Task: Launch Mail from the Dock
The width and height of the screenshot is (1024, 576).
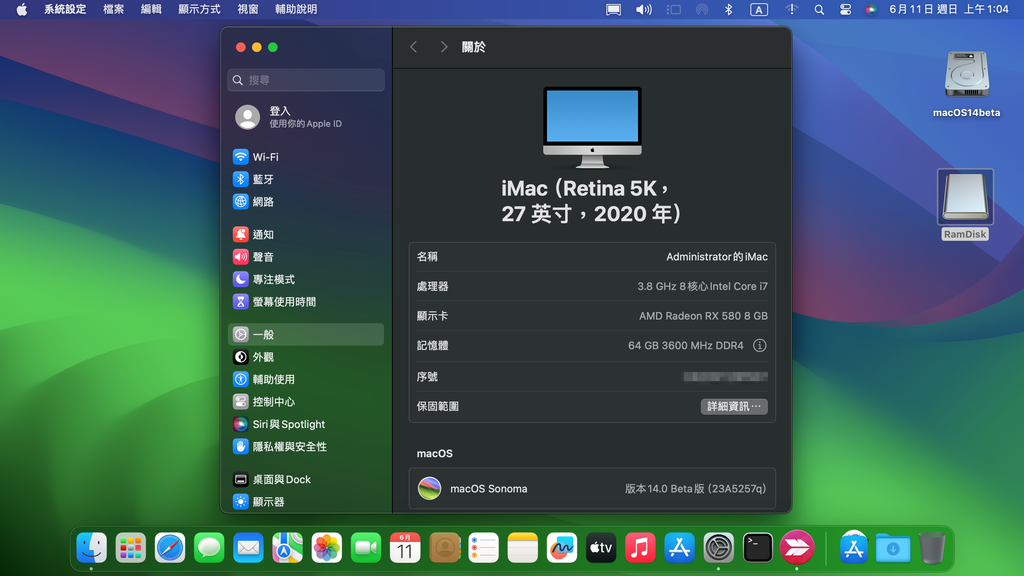Action: click(x=248, y=548)
